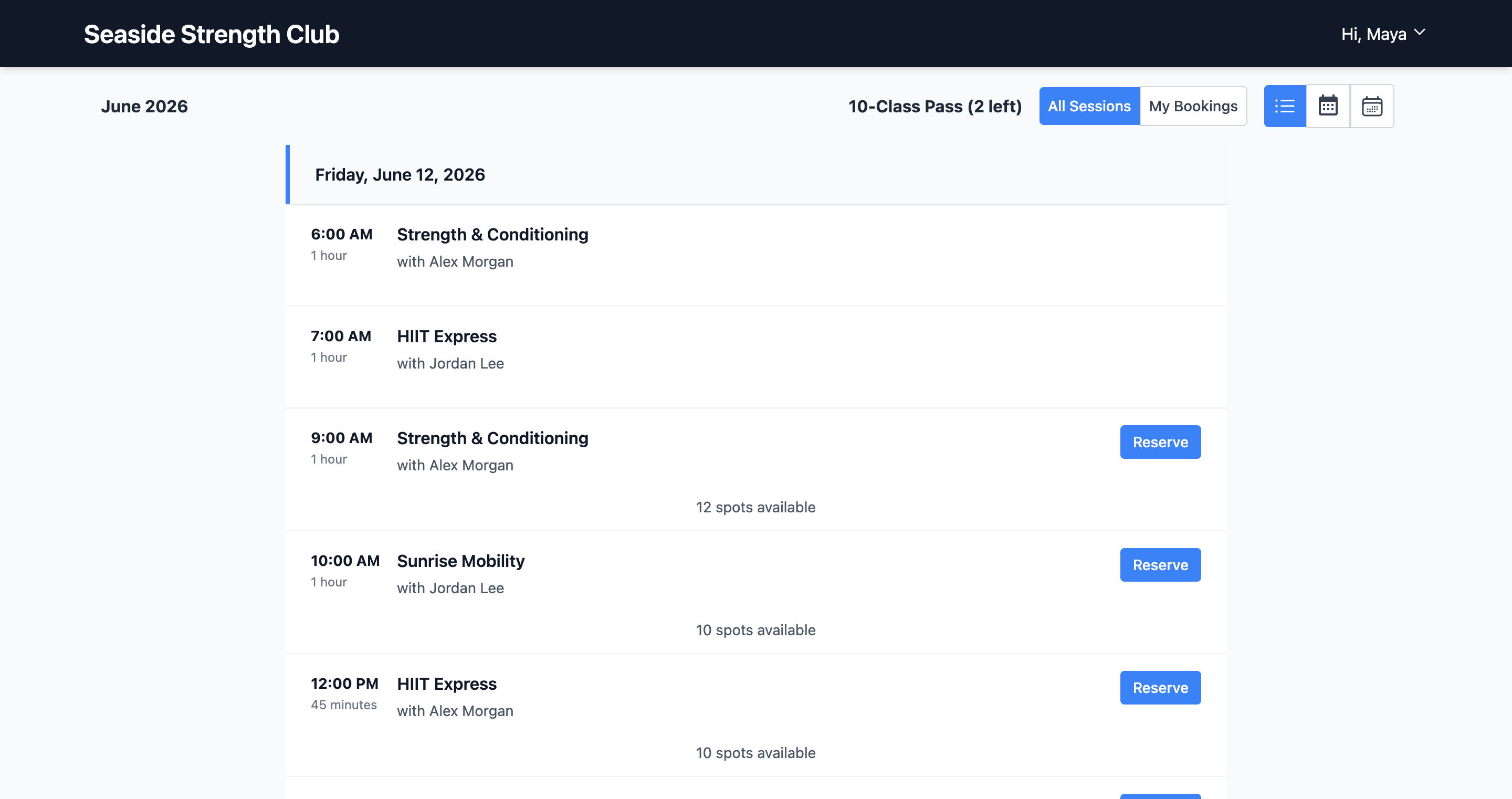
Task: Reserve the 9:00 AM Strength & Conditioning class
Action: point(1160,442)
